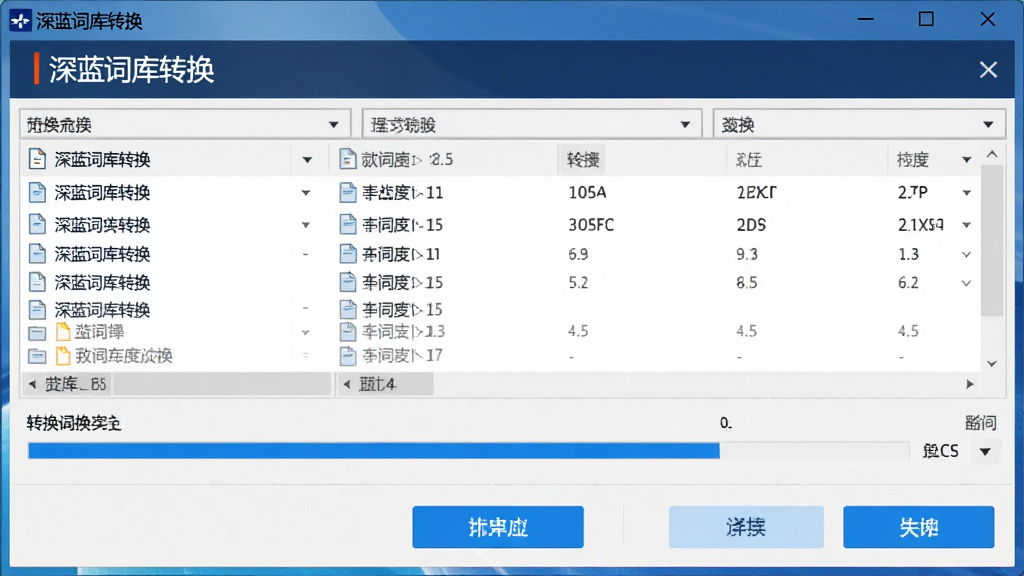Expand the chevron next to 6.2
Viewport: 1024px width, 576px height.
tap(967, 283)
